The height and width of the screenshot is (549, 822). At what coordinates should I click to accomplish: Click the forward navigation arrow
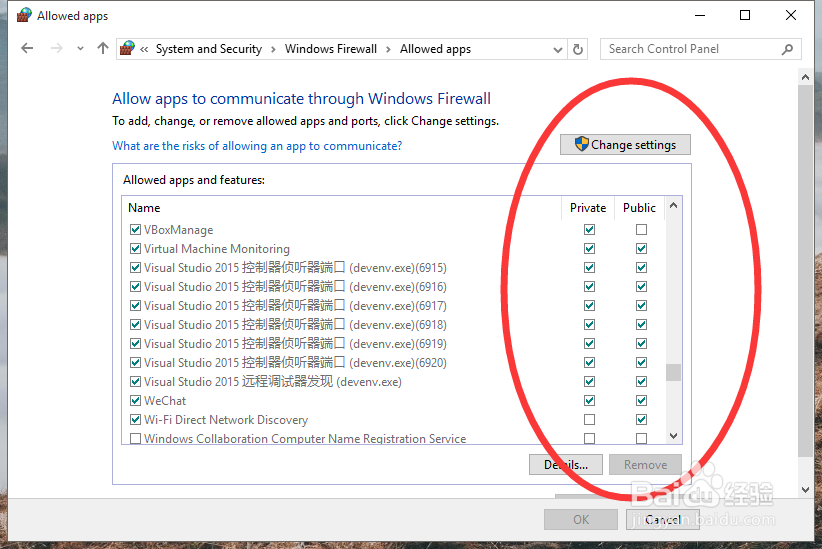[57, 49]
